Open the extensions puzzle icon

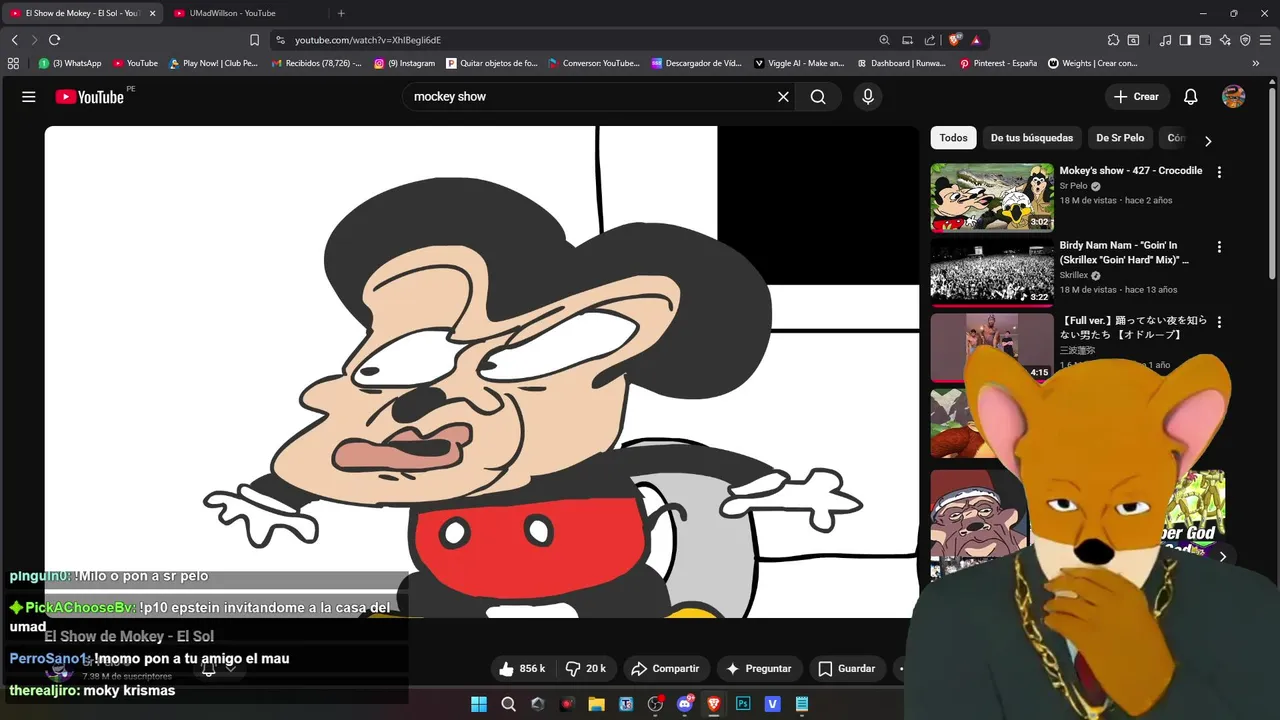[x=1113, y=40]
